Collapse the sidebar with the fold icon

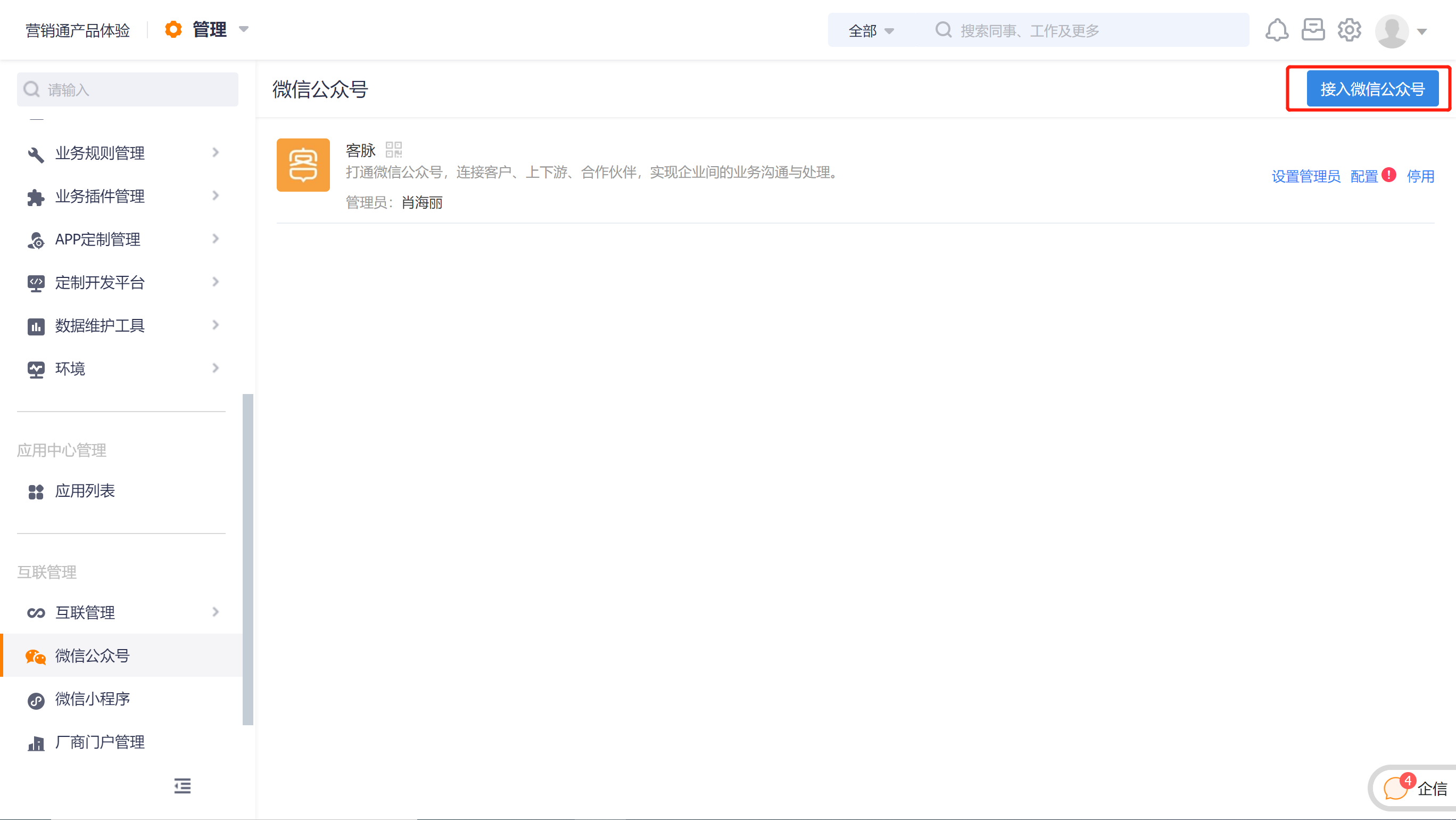pyautogui.click(x=182, y=785)
